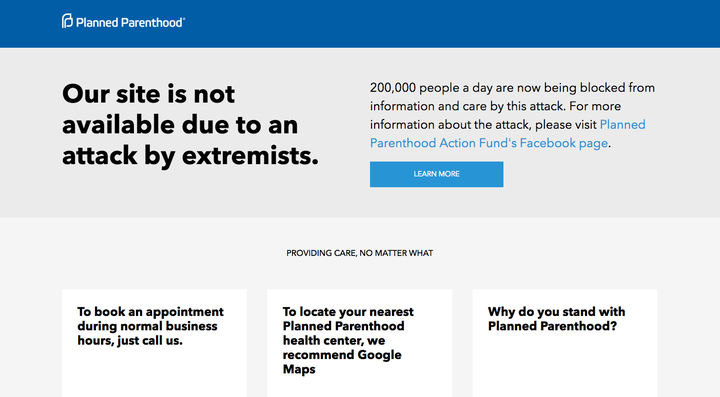Click the Planned Parenthood wordmark text

(x=129, y=22)
